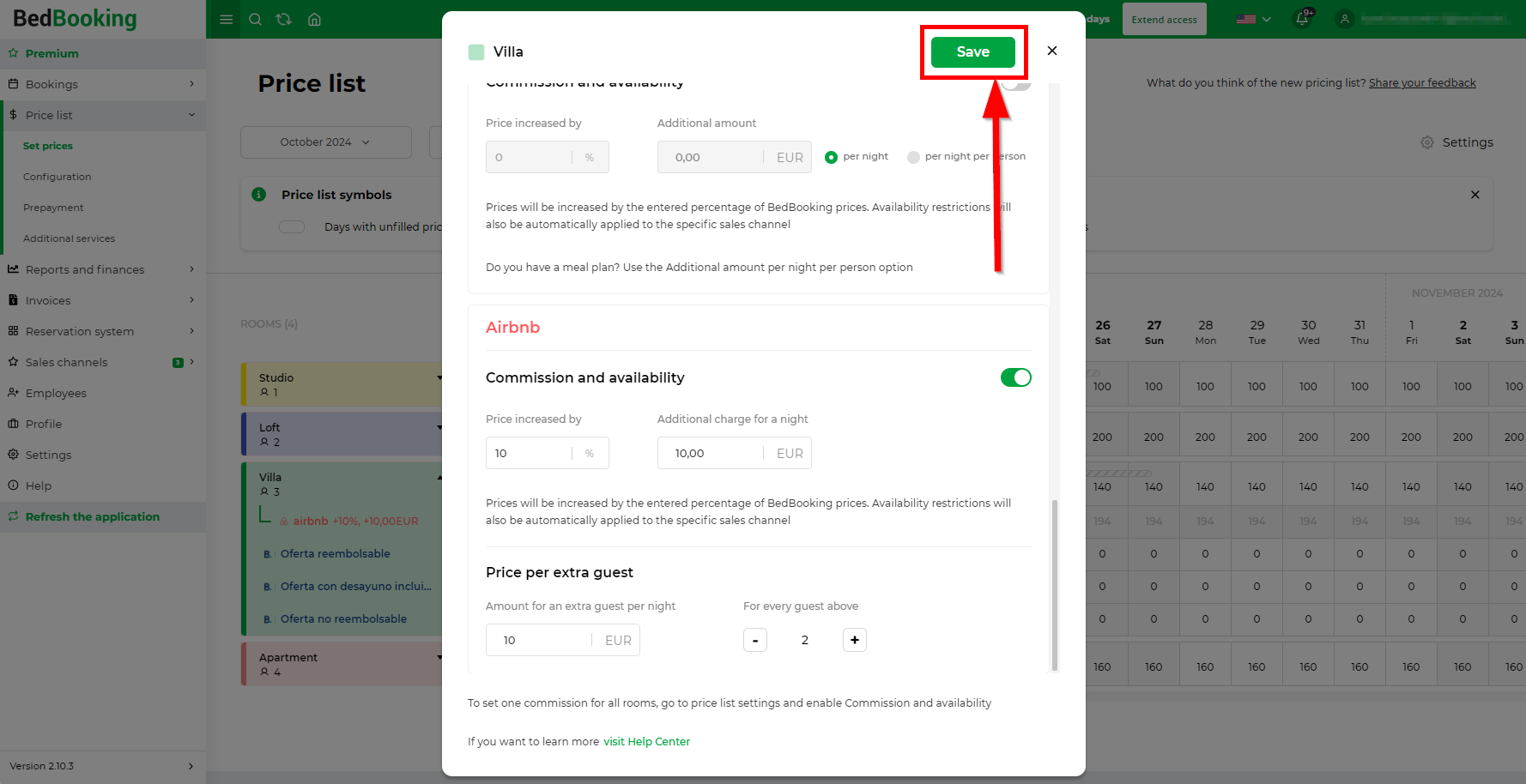Image resolution: width=1526 pixels, height=784 pixels.
Task: Toggle the upper Commission and availability switch
Action: [x=1016, y=84]
